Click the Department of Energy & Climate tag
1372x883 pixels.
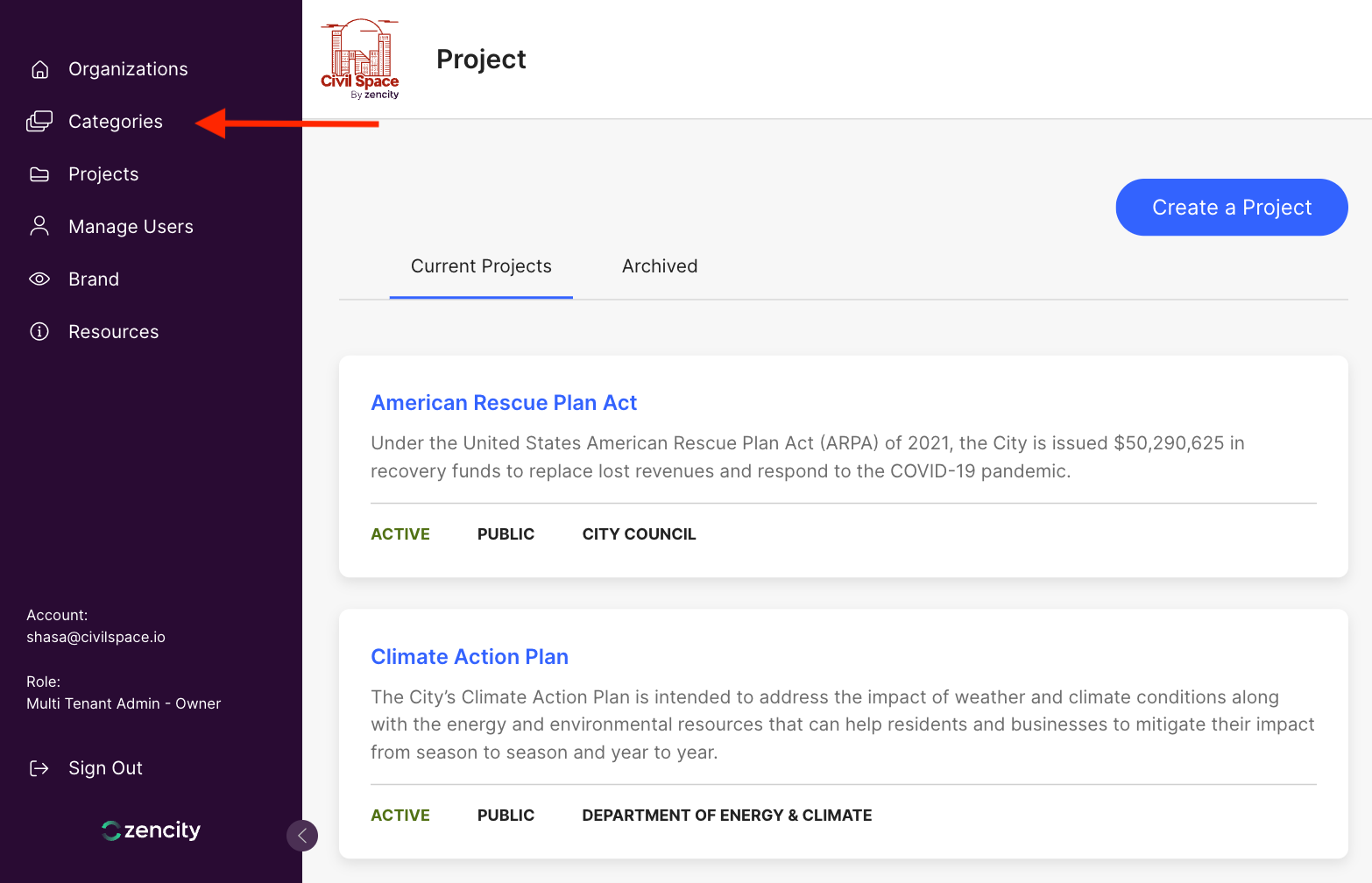click(726, 816)
